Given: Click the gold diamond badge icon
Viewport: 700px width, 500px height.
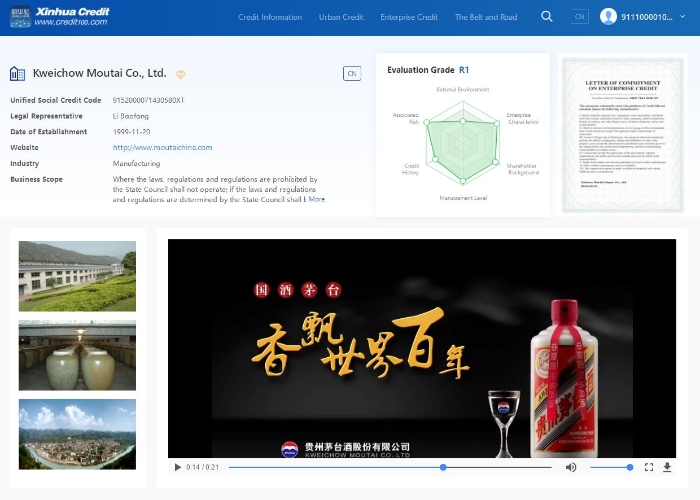Looking at the screenshot, I should point(180,75).
